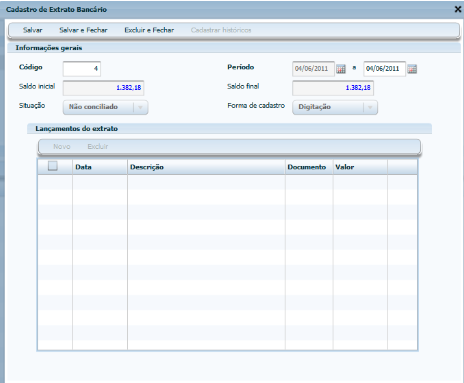Add a new entry with Novo
The height and width of the screenshot is (383, 464).
coord(62,146)
